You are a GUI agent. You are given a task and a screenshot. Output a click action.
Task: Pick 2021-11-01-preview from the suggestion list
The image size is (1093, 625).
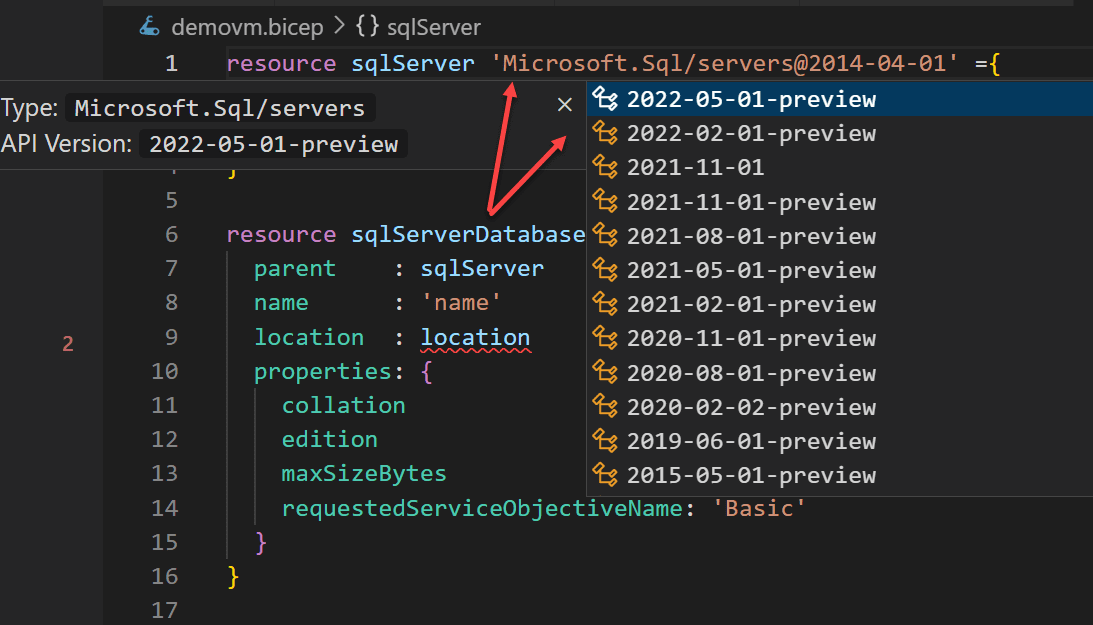coord(839,202)
